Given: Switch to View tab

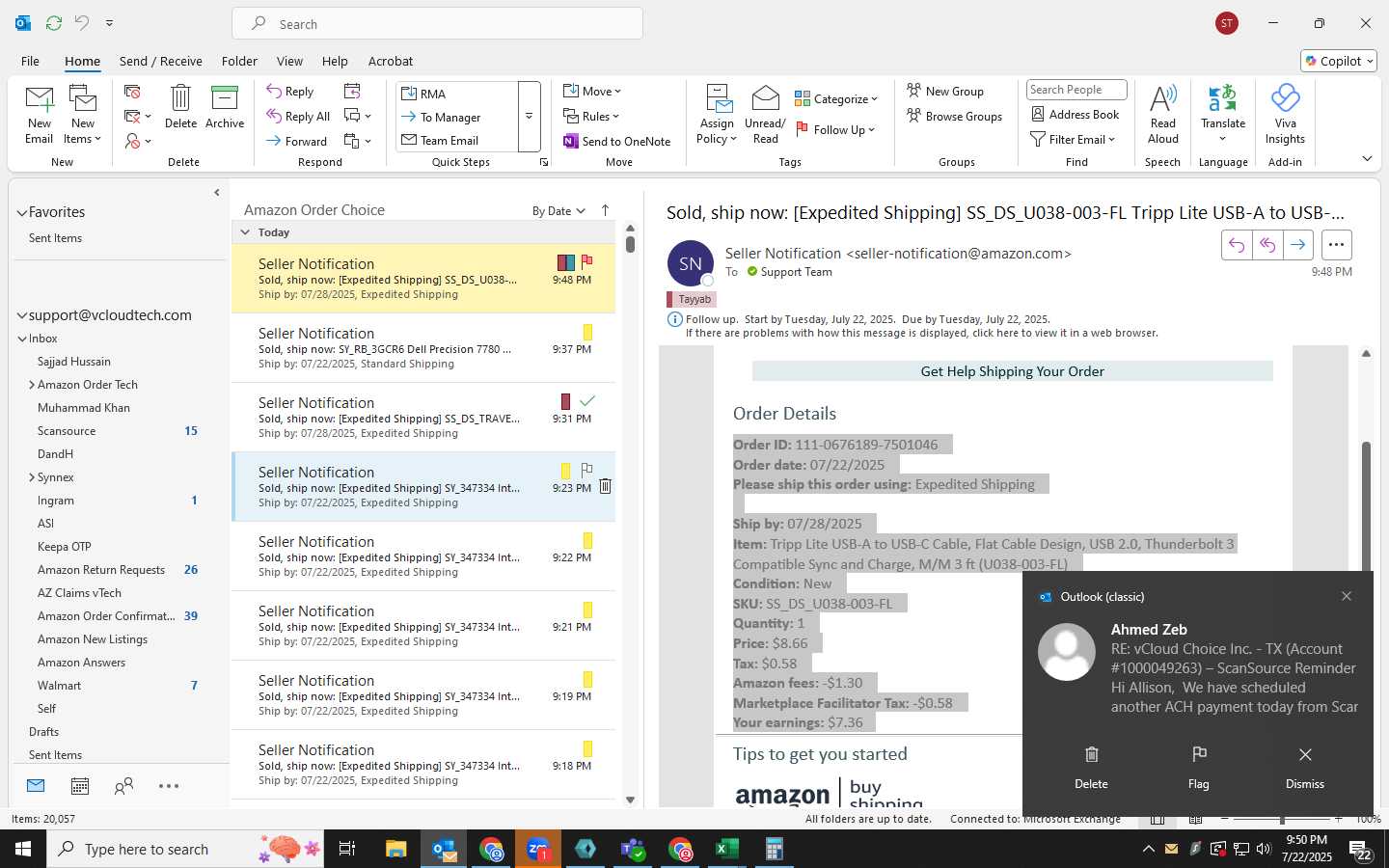Looking at the screenshot, I should 289,61.
